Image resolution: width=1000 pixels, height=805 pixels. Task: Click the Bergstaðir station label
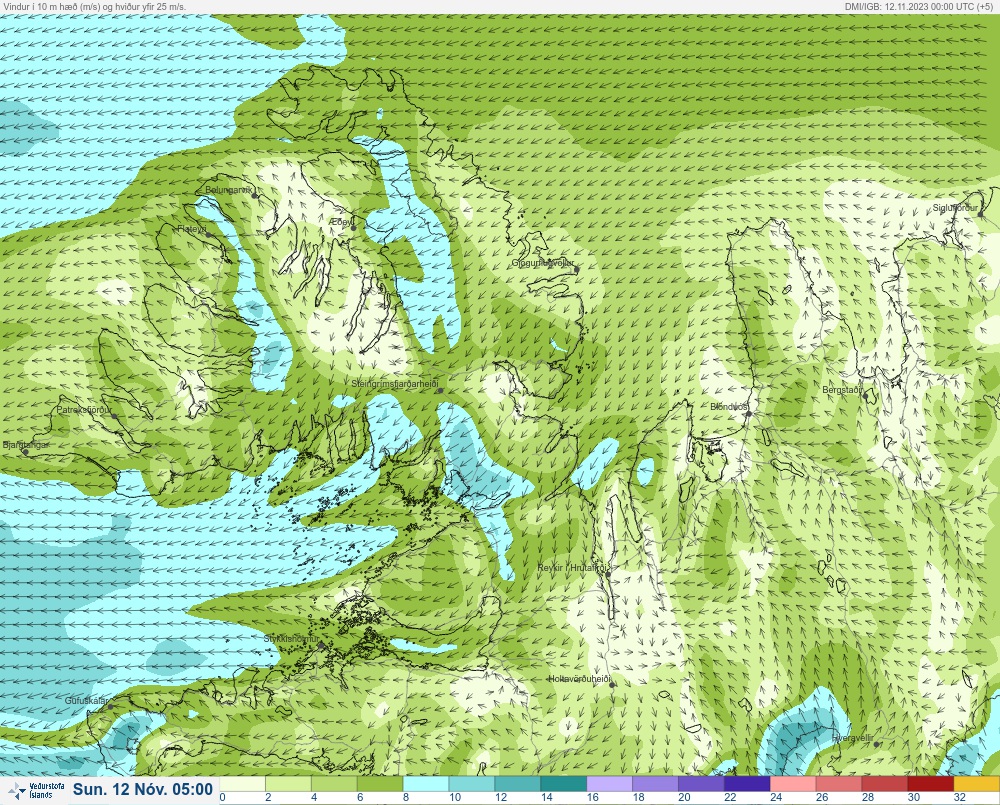point(842,389)
